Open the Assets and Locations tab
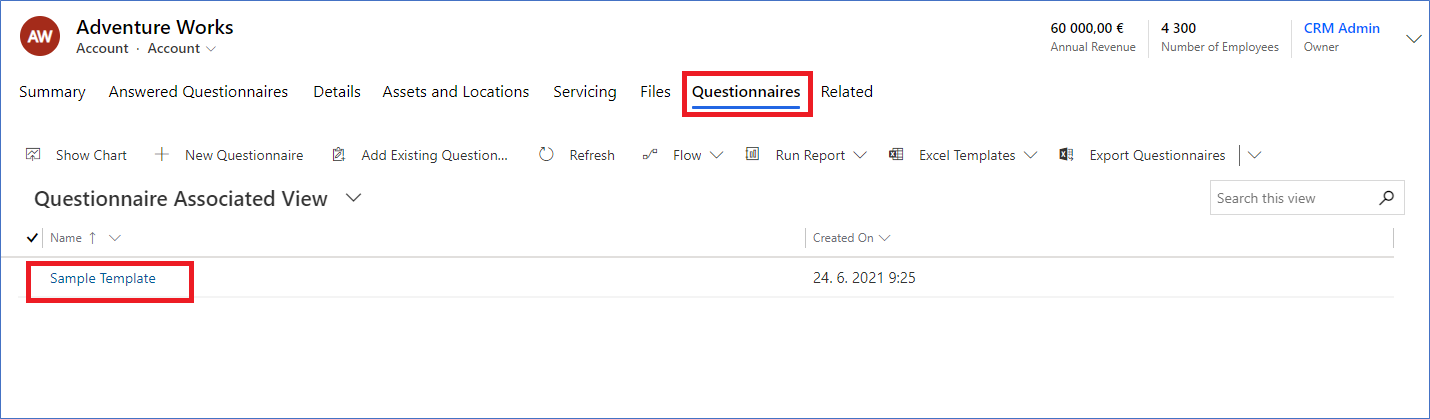The height and width of the screenshot is (419, 1430). click(456, 92)
